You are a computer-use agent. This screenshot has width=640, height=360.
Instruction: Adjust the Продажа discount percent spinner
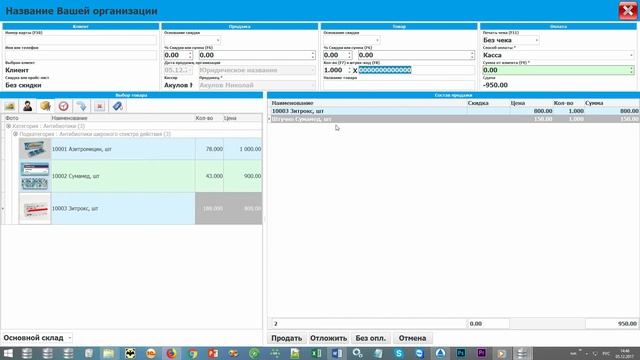(x=190, y=55)
